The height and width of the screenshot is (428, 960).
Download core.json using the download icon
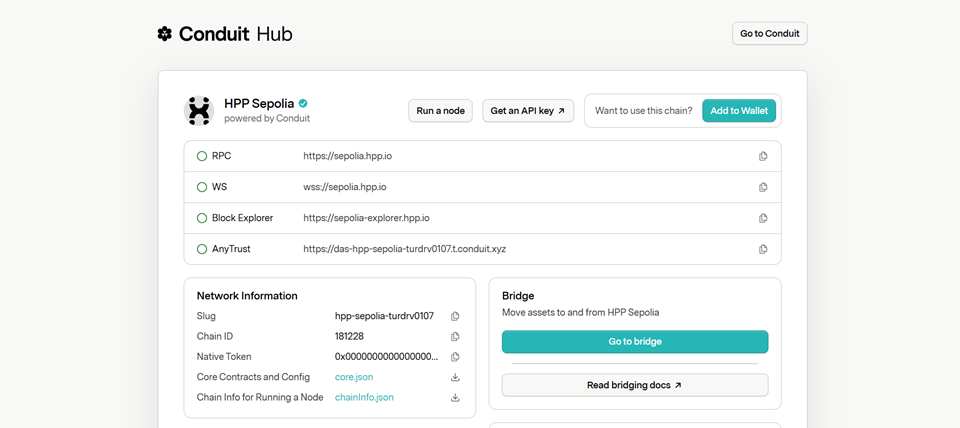coord(455,377)
